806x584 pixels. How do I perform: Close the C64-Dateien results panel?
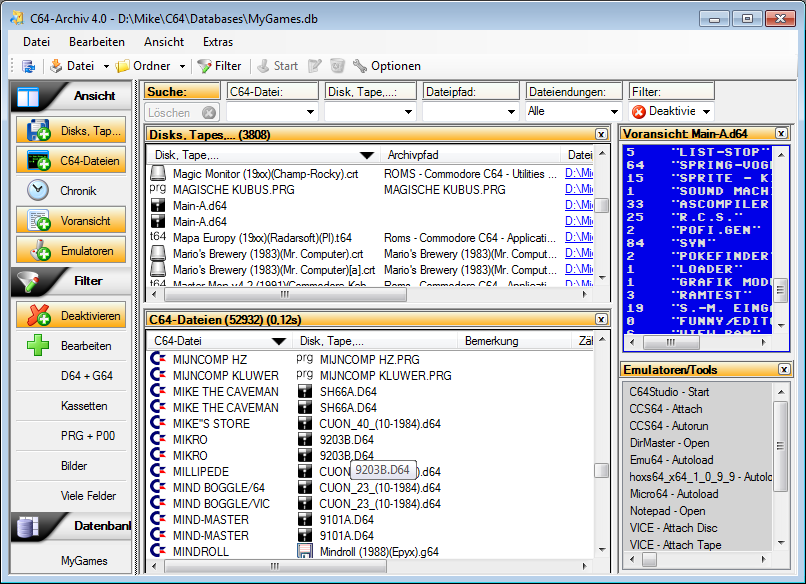[x=601, y=319]
